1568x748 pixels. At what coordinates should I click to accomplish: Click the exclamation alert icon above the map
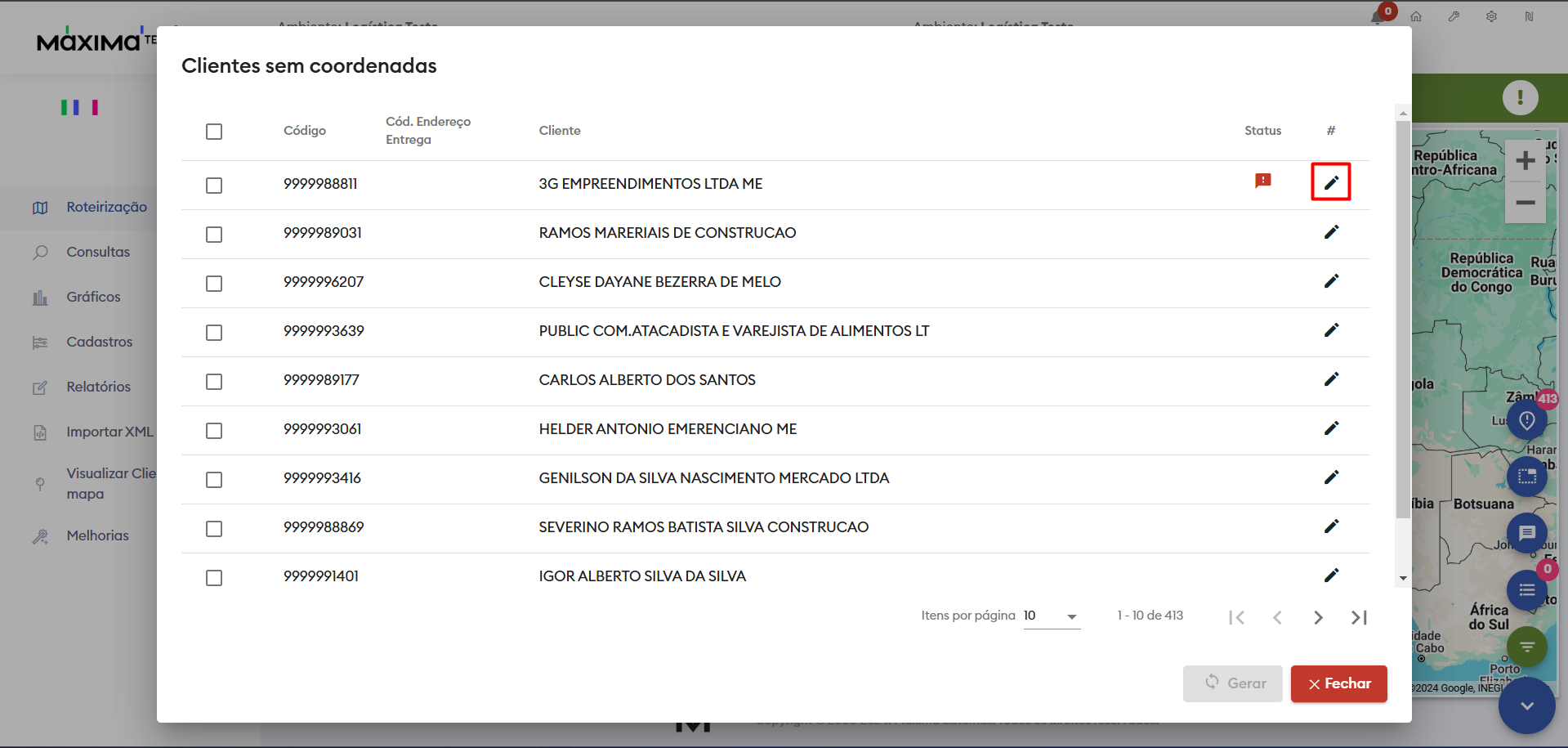point(1520,98)
